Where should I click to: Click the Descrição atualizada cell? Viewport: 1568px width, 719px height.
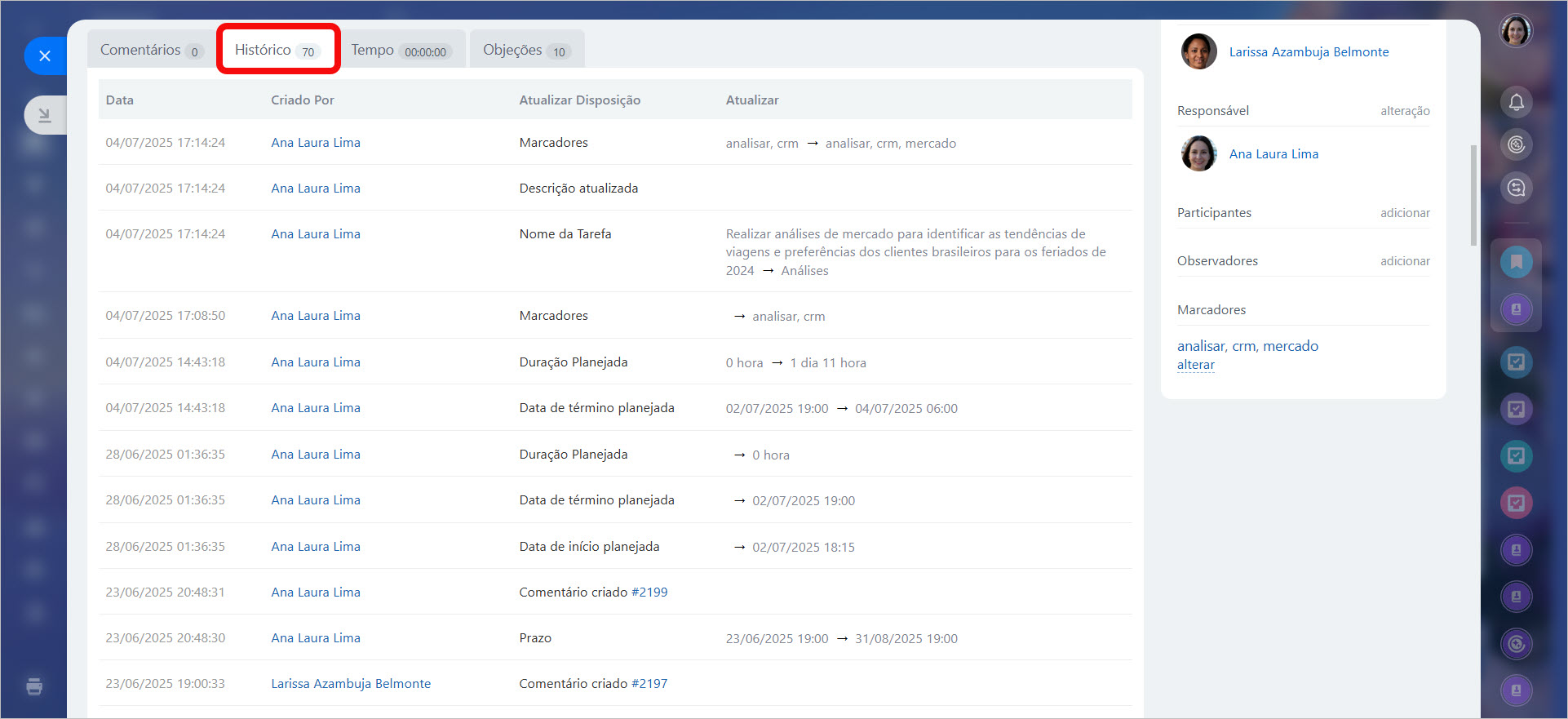pos(578,188)
